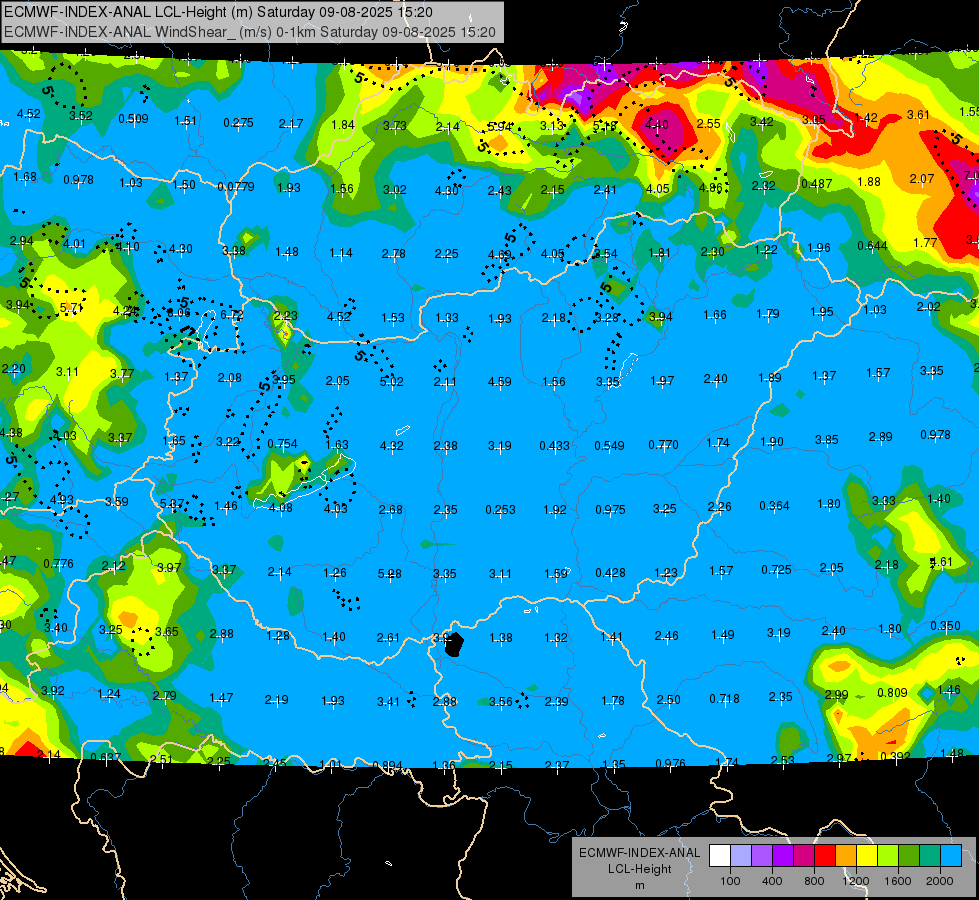Image resolution: width=979 pixels, height=900 pixels.
Task: Click the unit 'm' in the legend box
Action: tap(640, 886)
